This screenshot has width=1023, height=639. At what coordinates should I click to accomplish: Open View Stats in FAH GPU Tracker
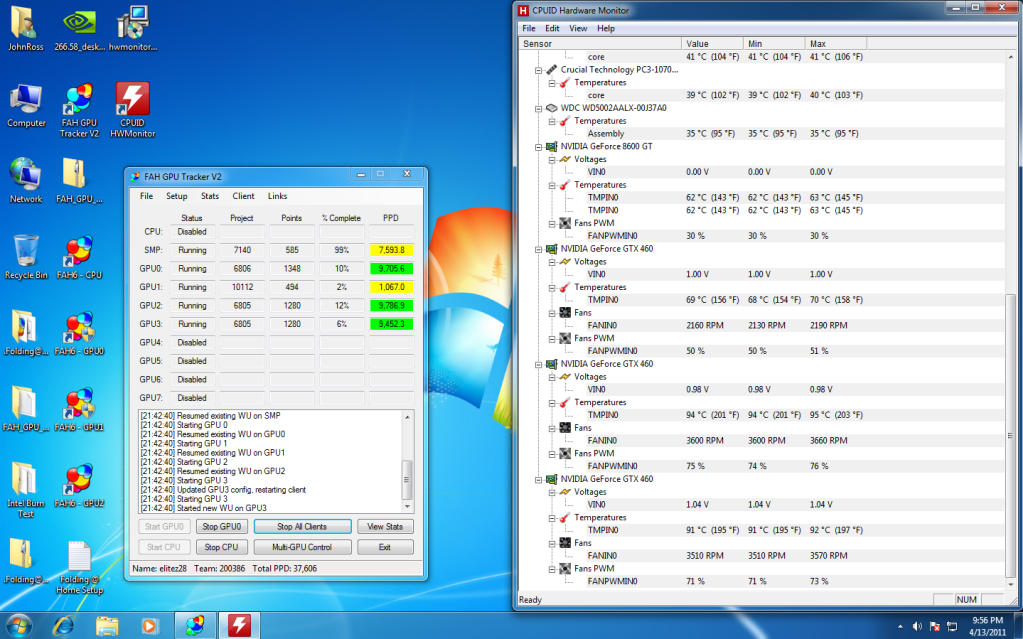385,527
